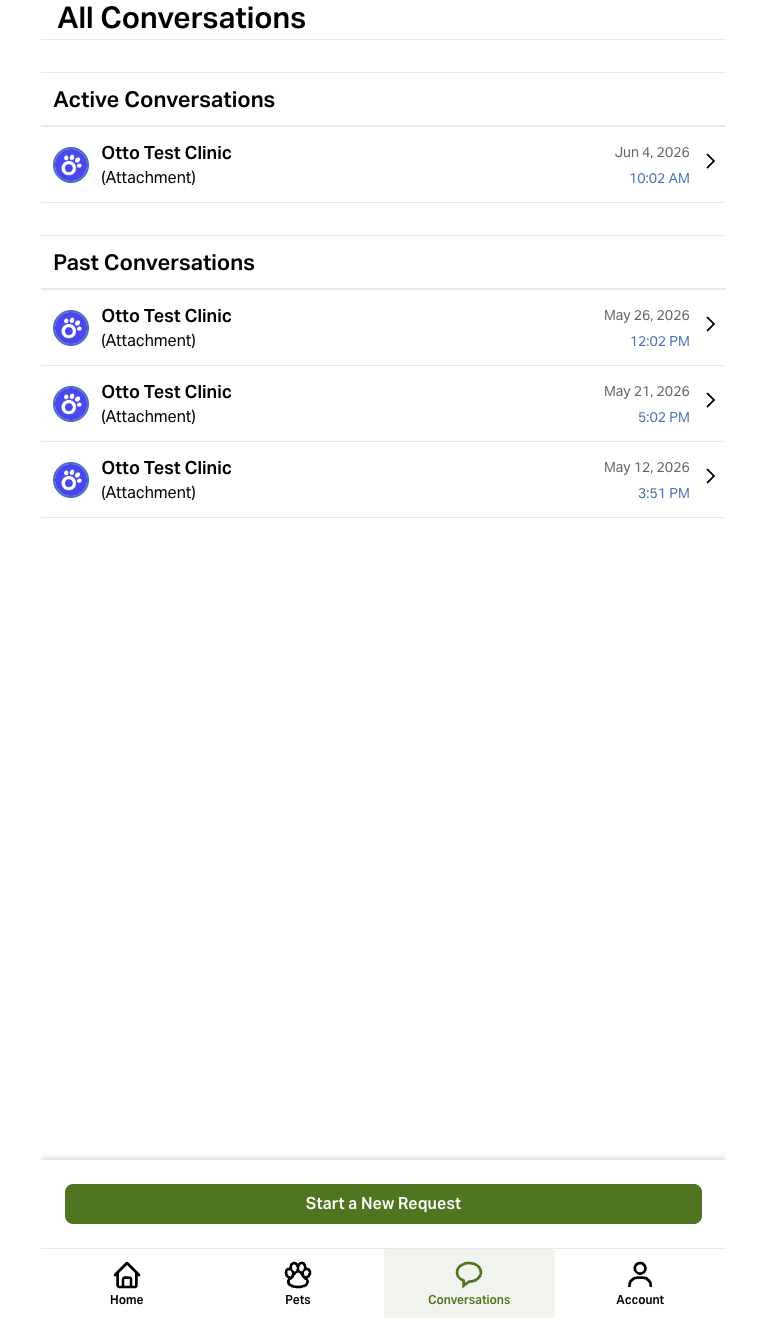Viewport: 762px width, 1318px height.
Task: Expand the May 21, 2026 conversation chevron
Action: click(x=710, y=400)
